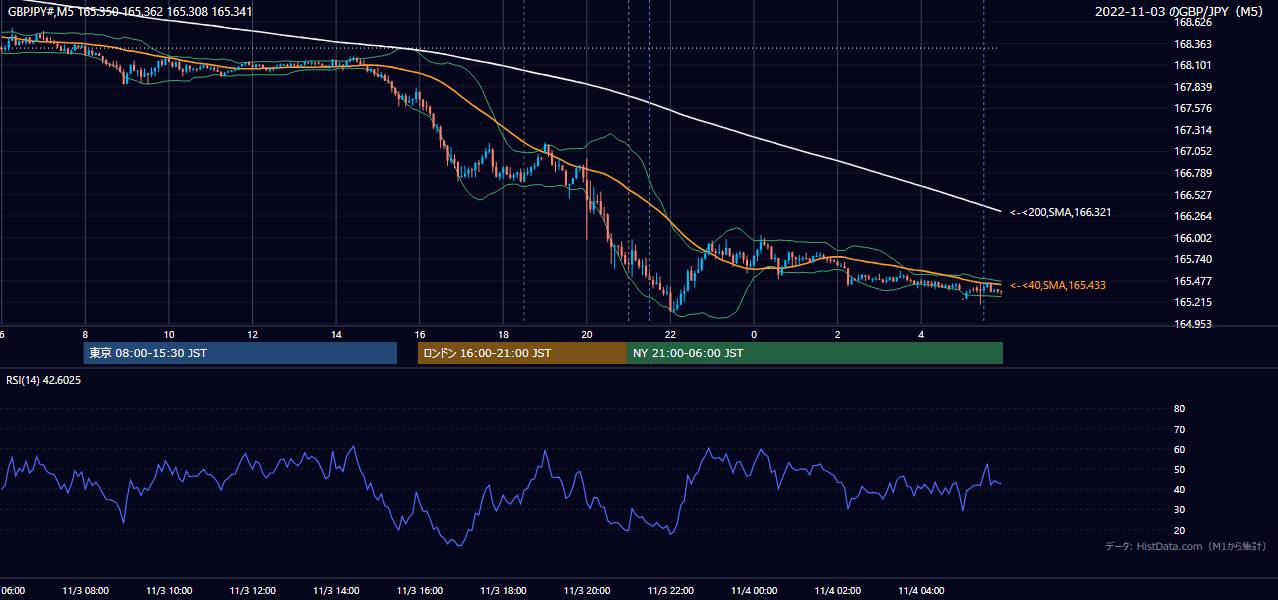
Task: Click price axis value 168.626
Action: click(x=1192, y=22)
